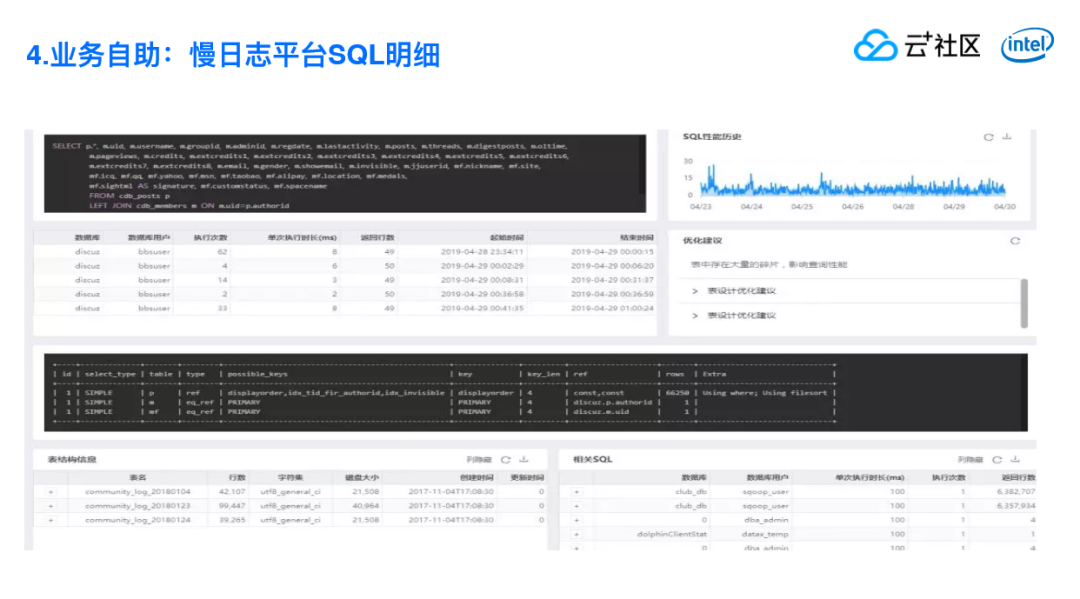
Task: Expand the first 表设计优化建议 item
Action: pos(695,291)
